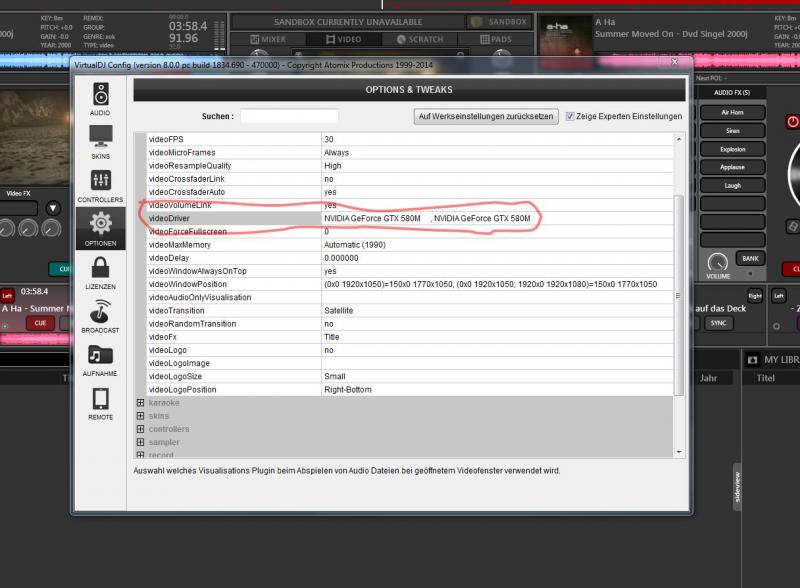800x588 pixels.
Task: Click the Title value of videoFx
Action: (332, 337)
